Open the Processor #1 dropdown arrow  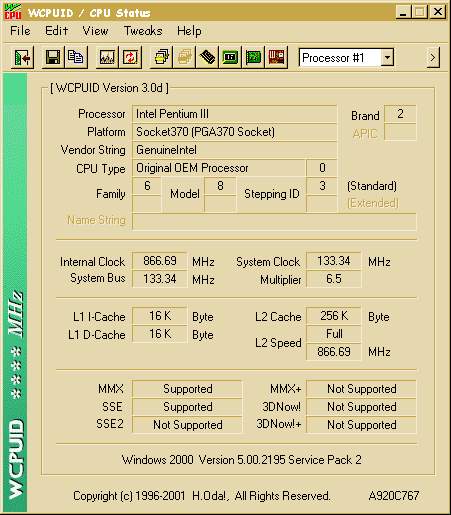(x=387, y=57)
